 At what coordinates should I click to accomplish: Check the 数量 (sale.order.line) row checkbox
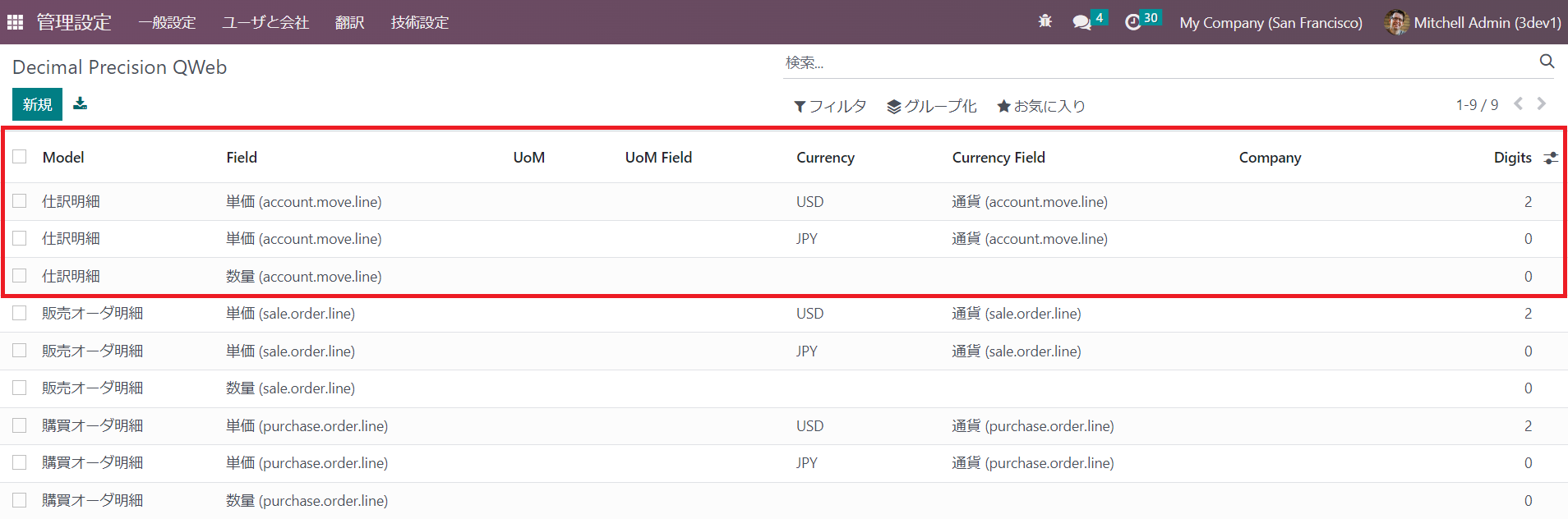[20, 388]
